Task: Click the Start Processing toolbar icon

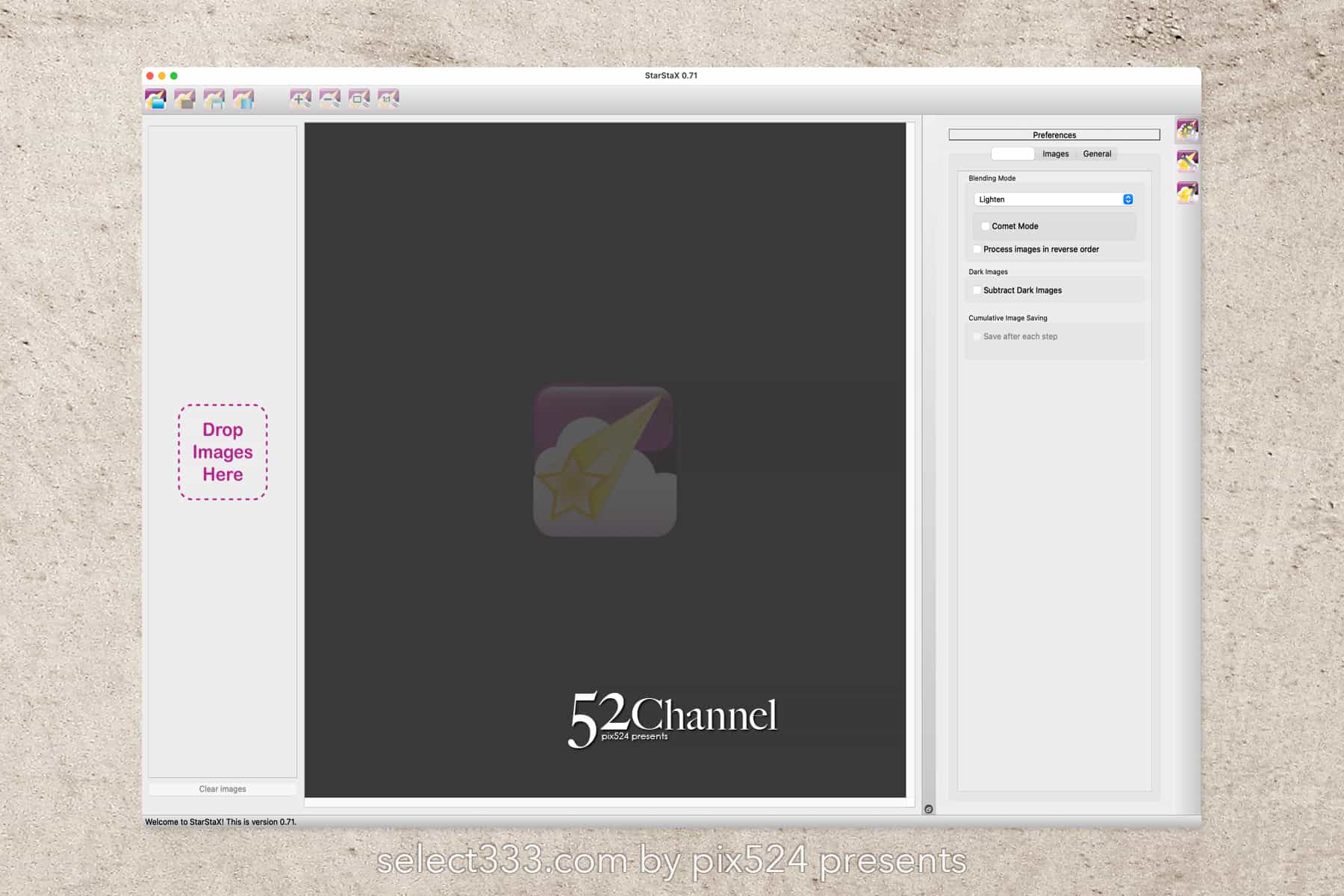Action: click(243, 99)
